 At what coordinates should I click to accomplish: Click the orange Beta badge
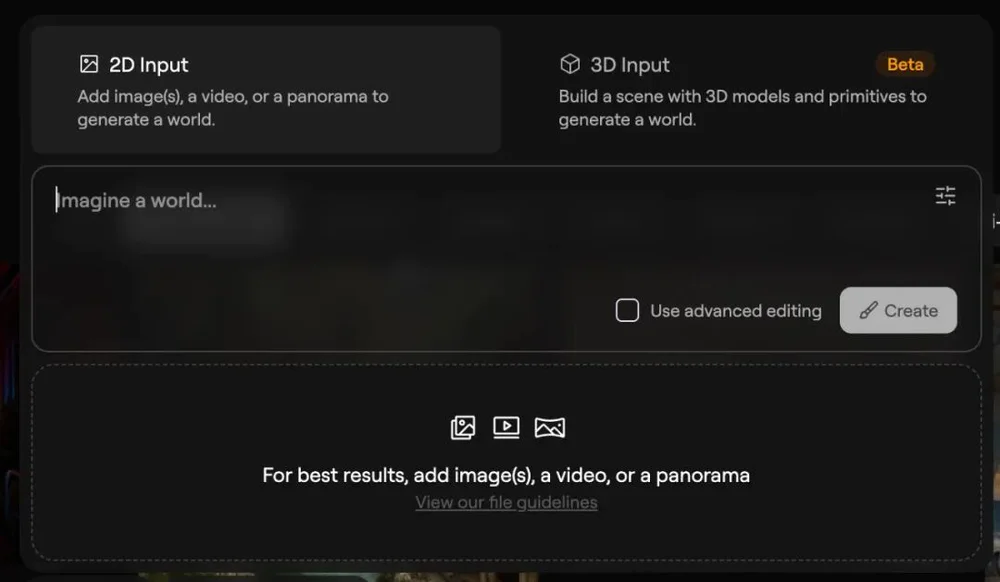click(905, 65)
